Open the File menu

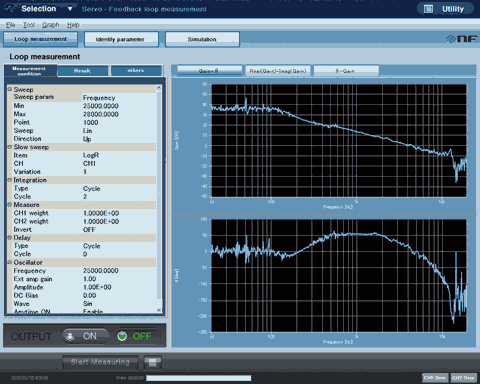(10, 25)
